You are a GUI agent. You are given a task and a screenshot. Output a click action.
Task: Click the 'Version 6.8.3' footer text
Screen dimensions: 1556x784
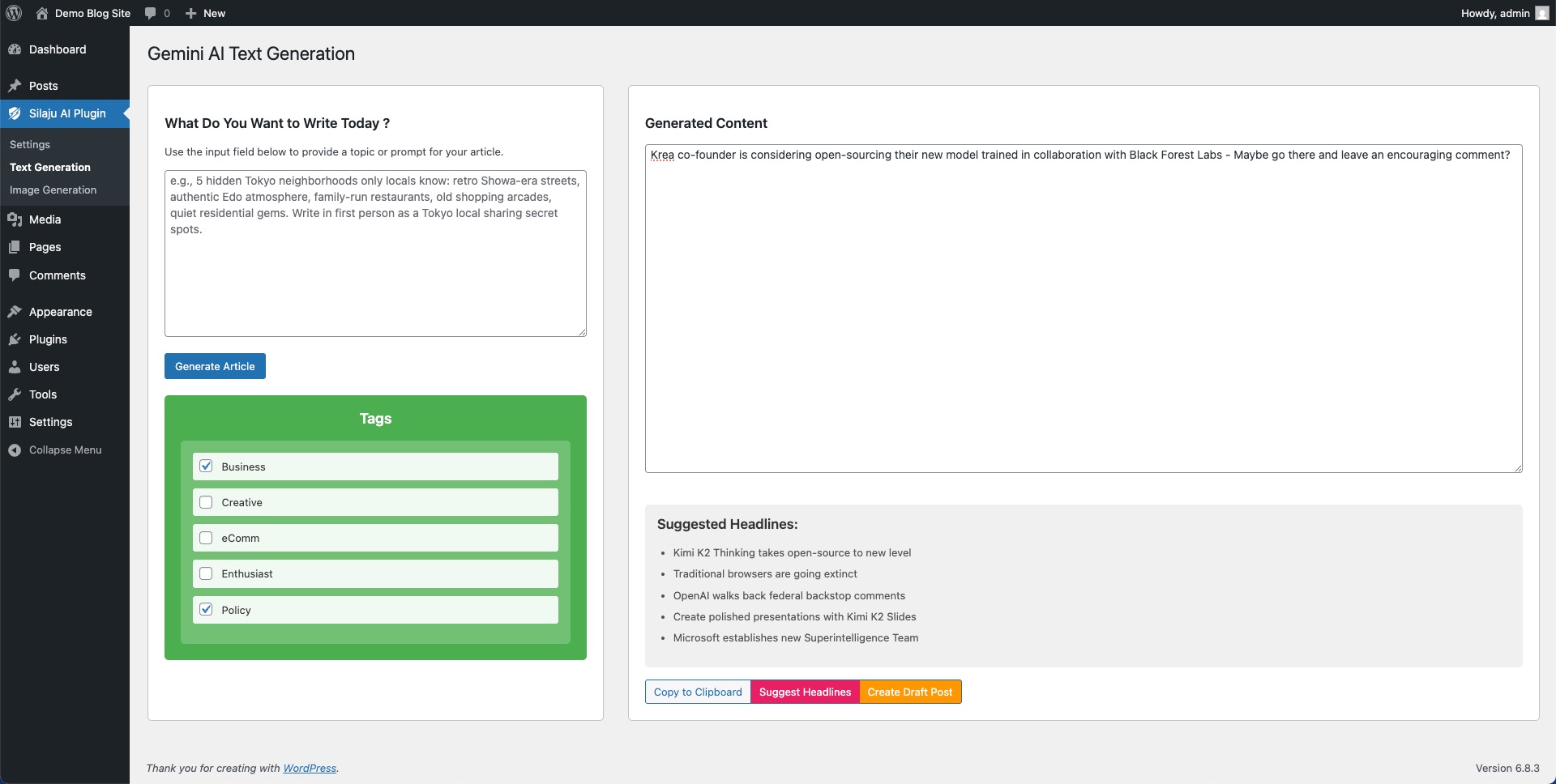coord(1507,768)
